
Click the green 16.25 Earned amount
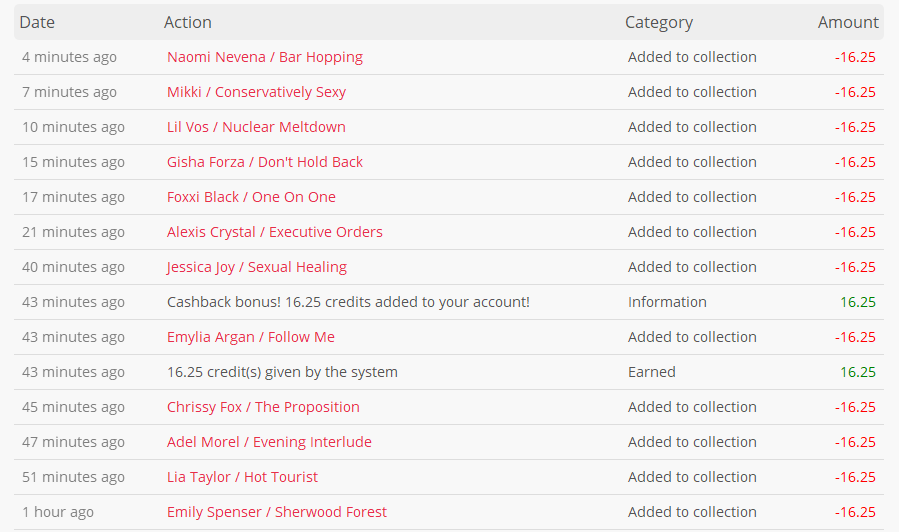pyautogui.click(x=858, y=372)
